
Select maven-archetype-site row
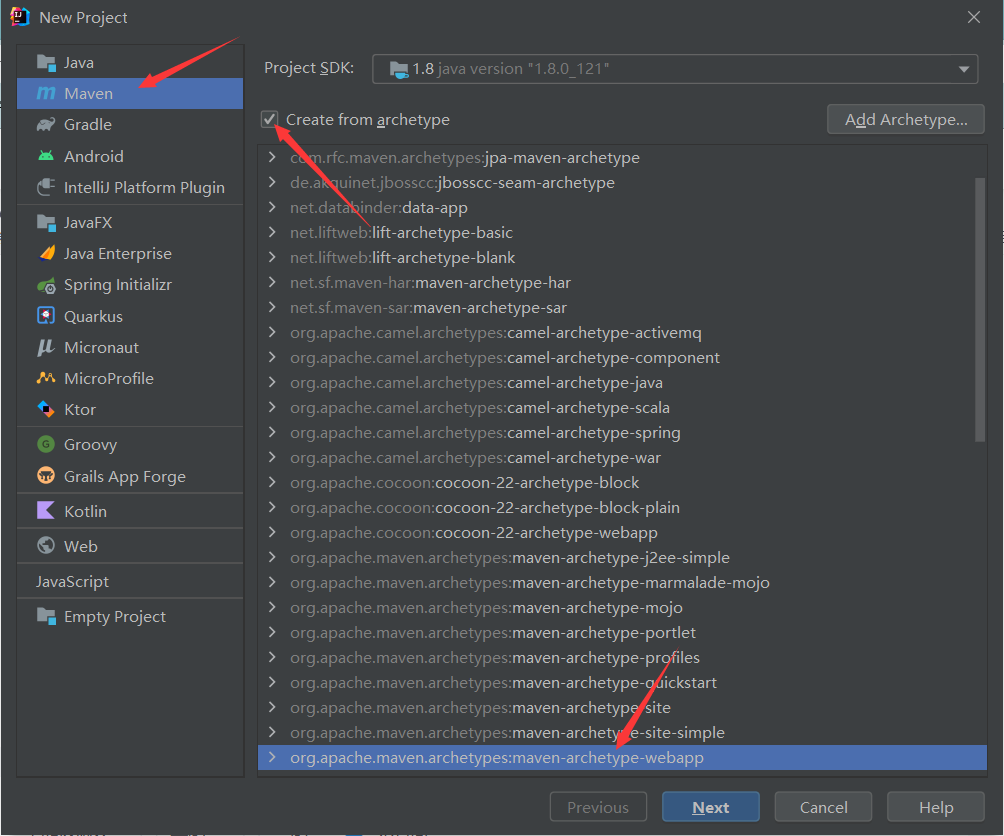pos(622,707)
